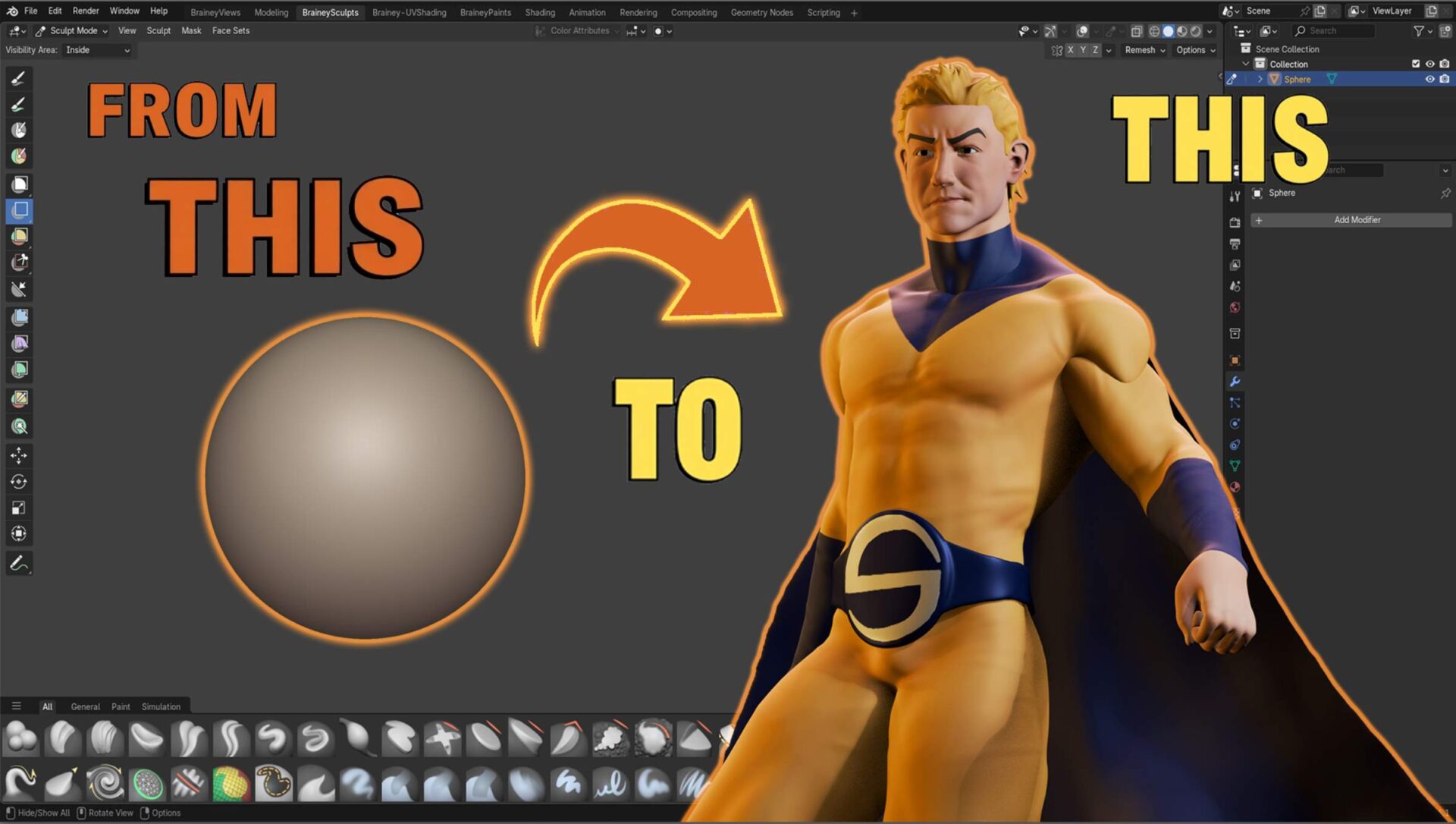Open the Sculpt Mode dropdown
The width and height of the screenshot is (1456, 824).
pyautogui.click(x=72, y=30)
